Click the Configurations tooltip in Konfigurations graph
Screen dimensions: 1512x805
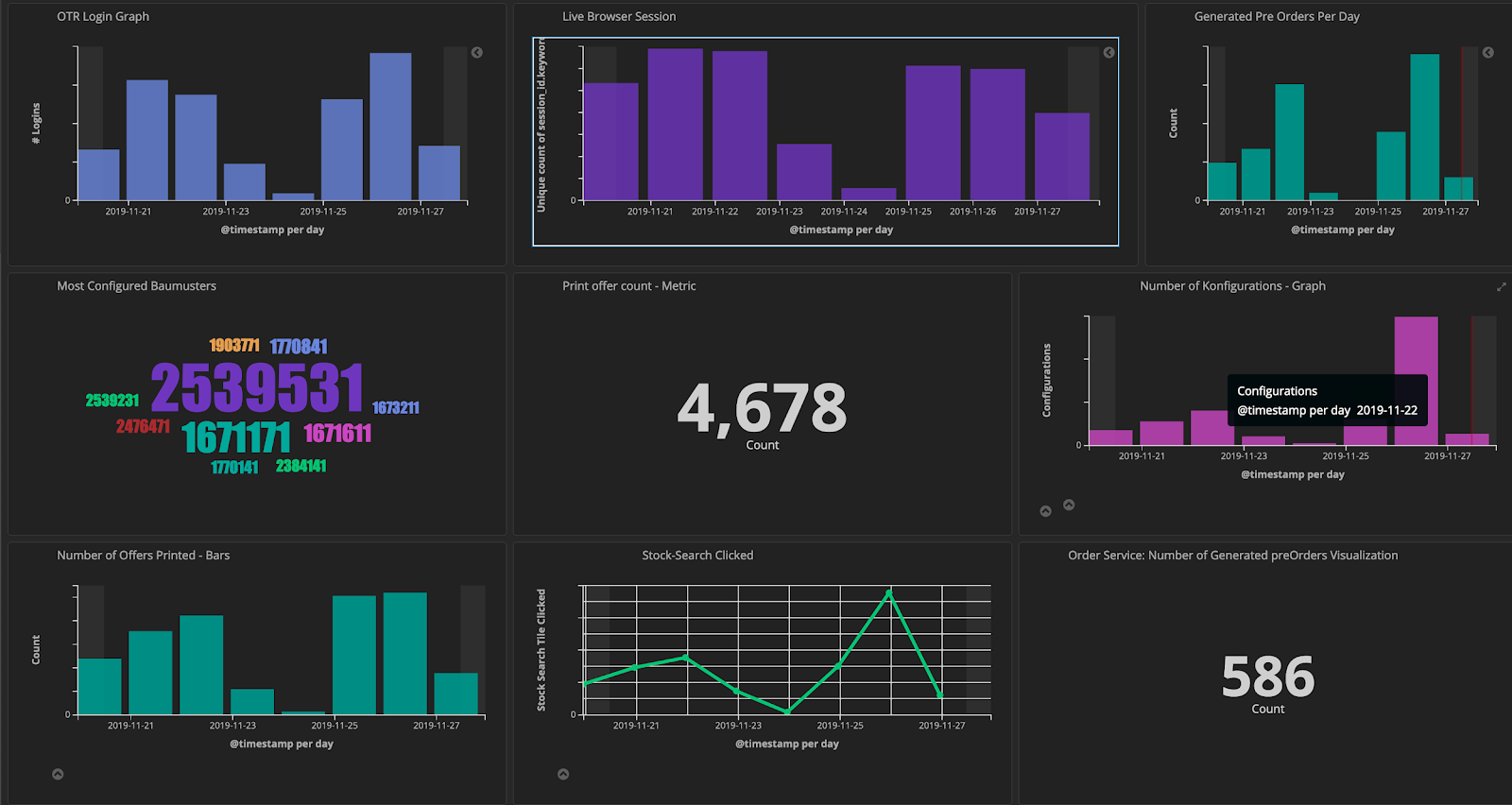[x=1328, y=401]
